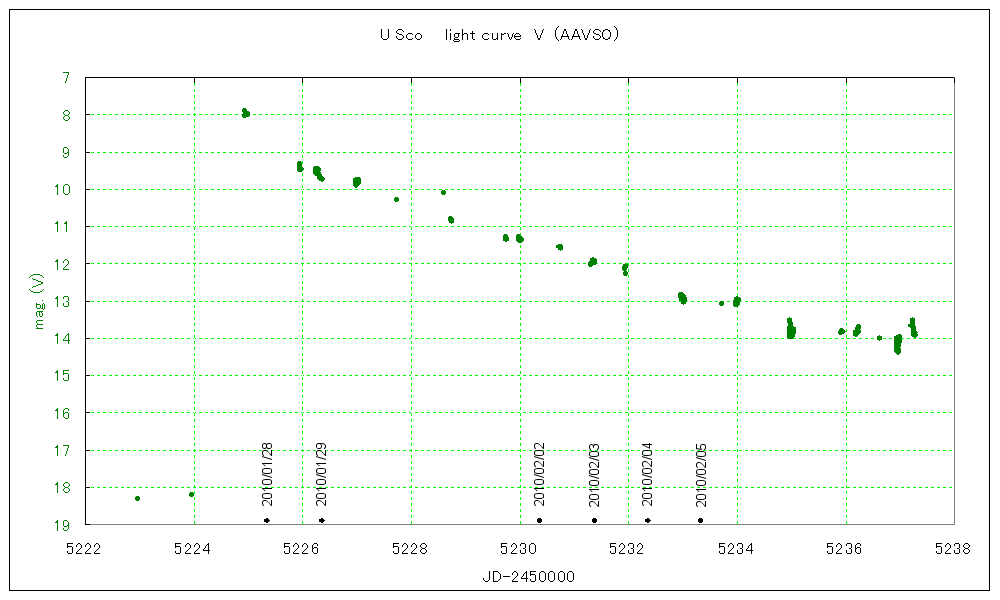Click the black dot below the 2010/02/05 label
The height and width of the screenshot is (600, 1000).
coord(701,520)
